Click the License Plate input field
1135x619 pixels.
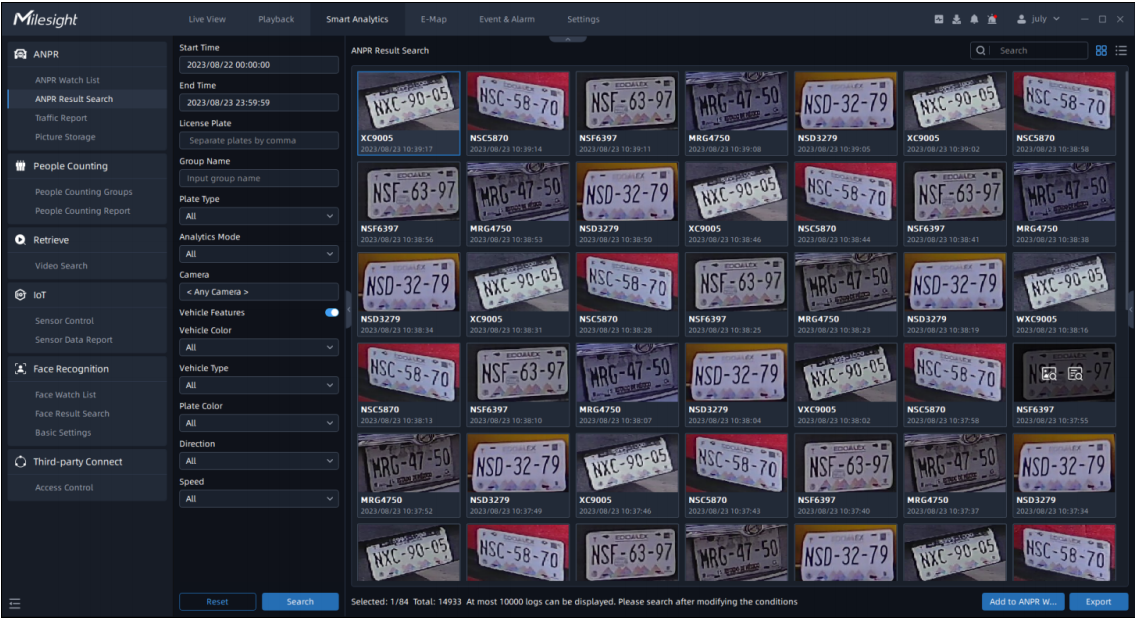(258, 140)
